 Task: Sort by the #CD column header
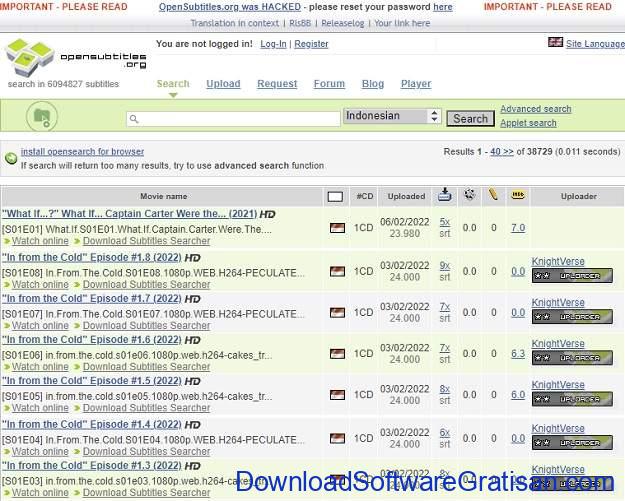pyautogui.click(x=365, y=196)
